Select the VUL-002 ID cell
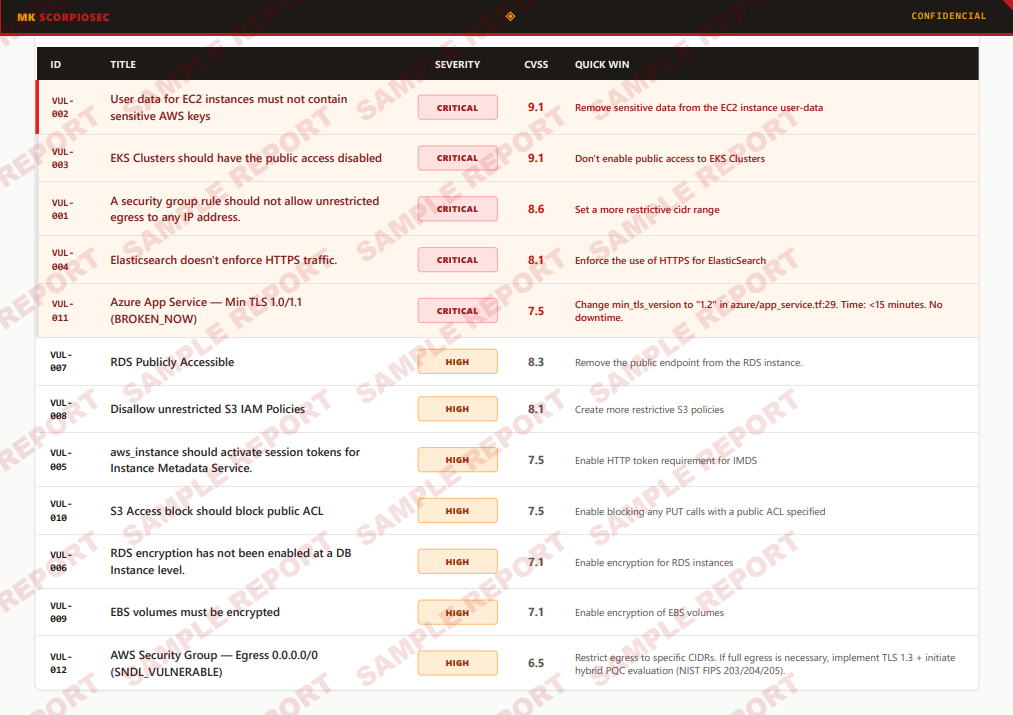The image size is (1013, 715). (x=63, y=107)
